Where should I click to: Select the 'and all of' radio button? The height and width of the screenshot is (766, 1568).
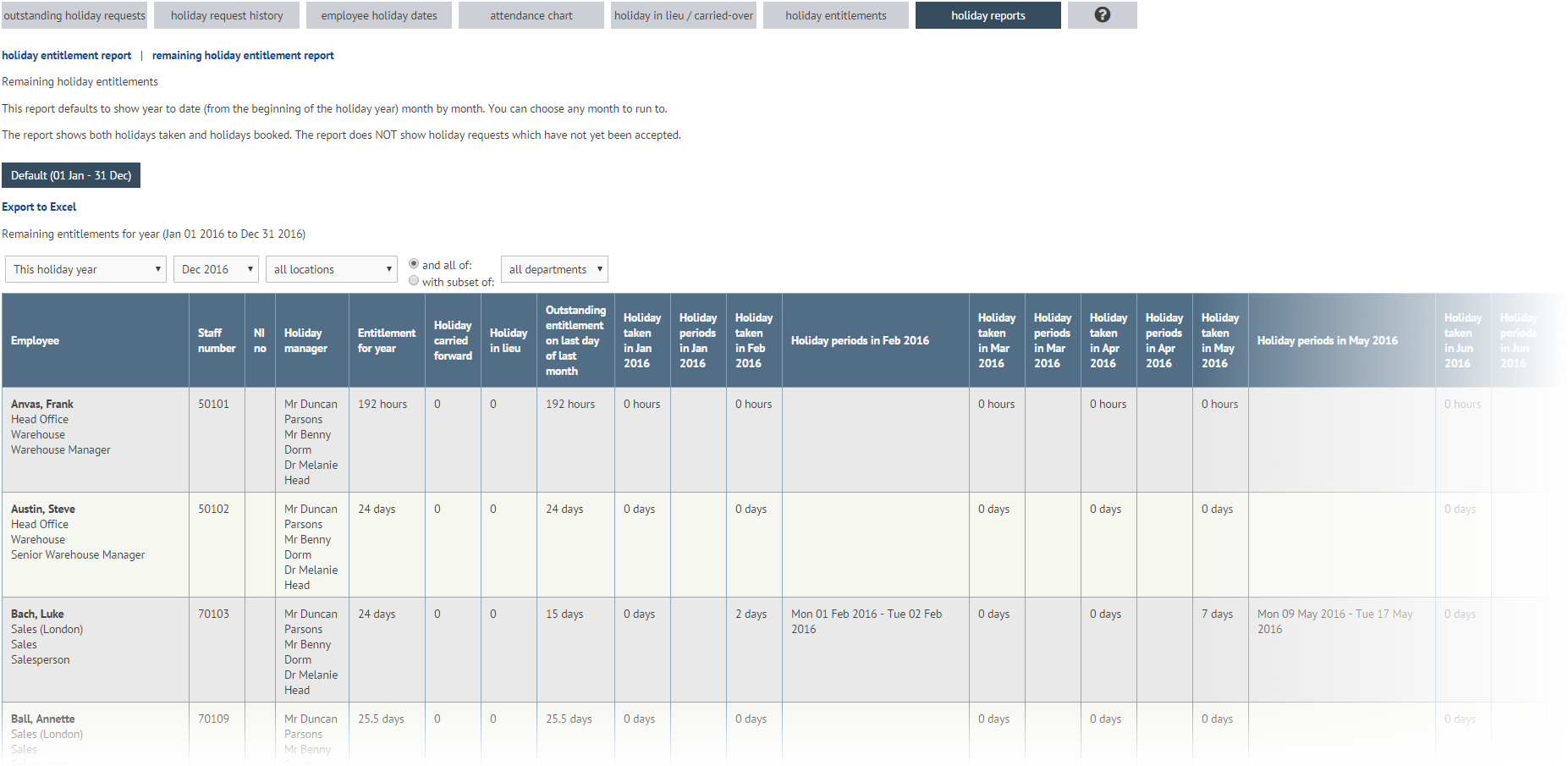coord(414,264)
